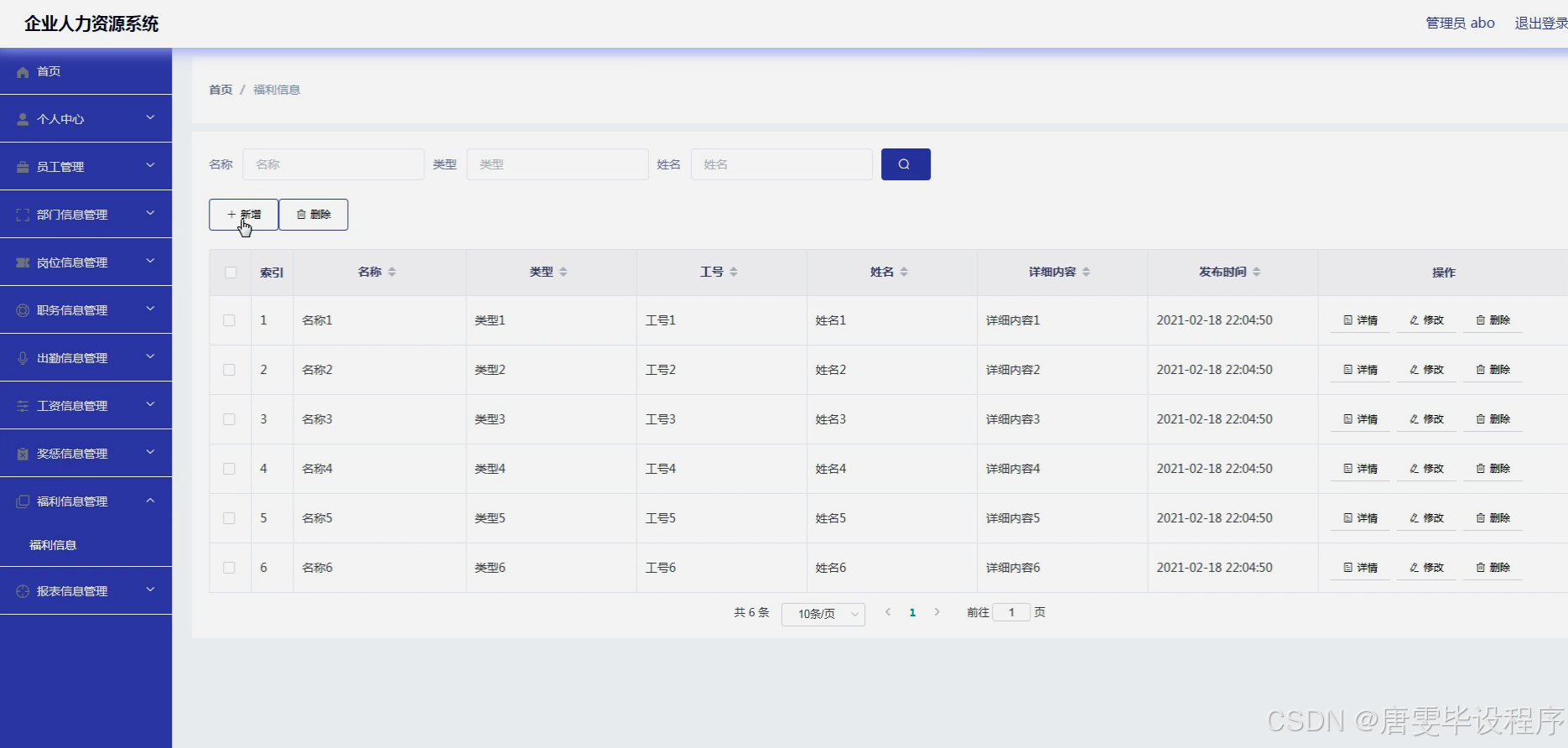Click 修改 for the 名称2 row
Viewport: 1568px width, 748px height.
click(x=1426, y=370)
